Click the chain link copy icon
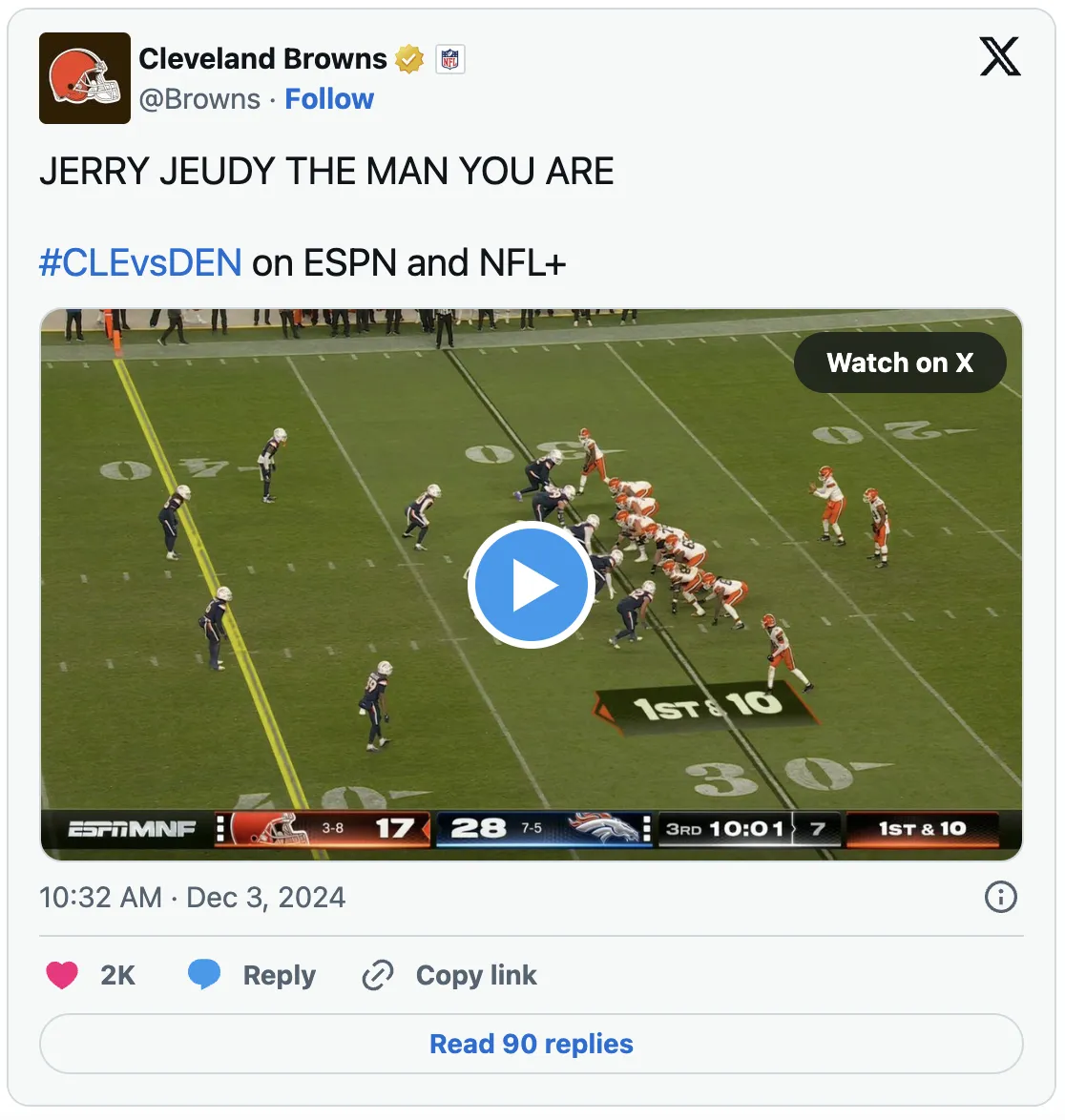This screenshot has height=1120, width=1065. pyautogui.click(x=377, y=975)
